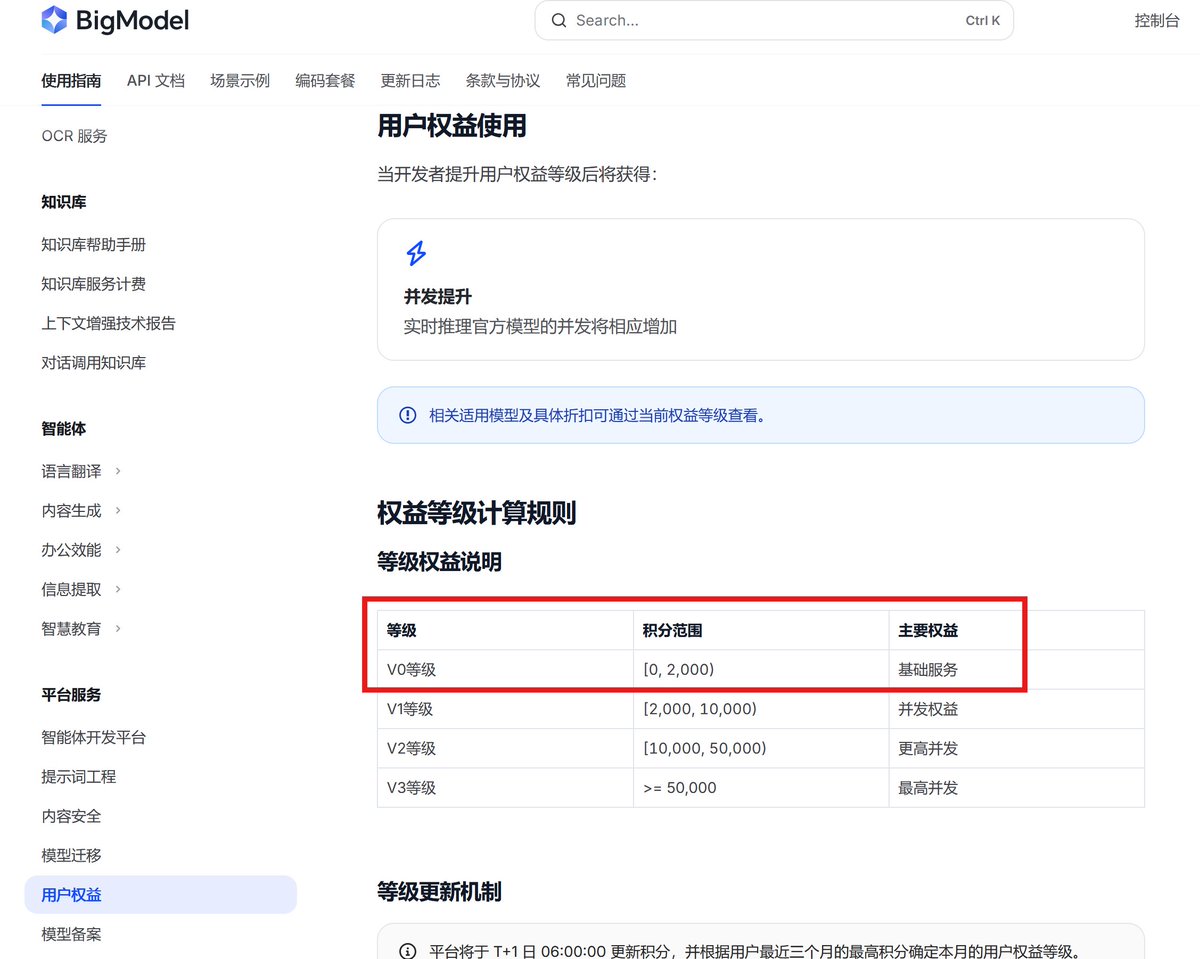Open the 控制台 link

point(1156,20)
